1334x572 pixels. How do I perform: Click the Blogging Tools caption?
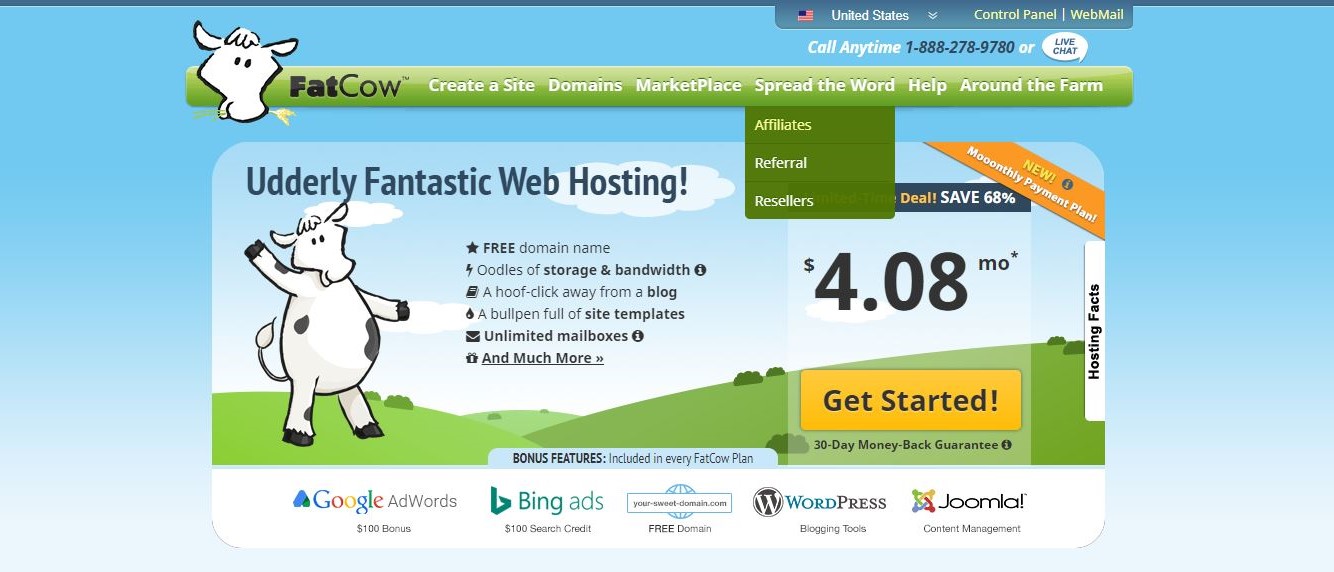[833, 528]
